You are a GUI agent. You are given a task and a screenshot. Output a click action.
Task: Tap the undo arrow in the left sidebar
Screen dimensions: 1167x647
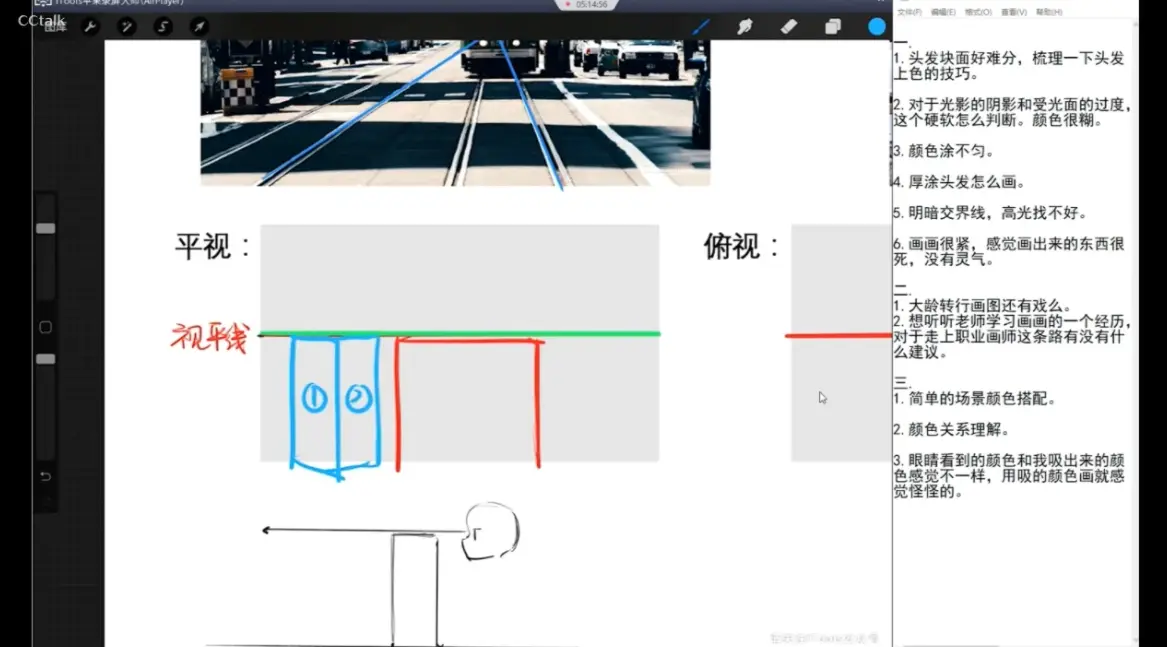point(44,479)
